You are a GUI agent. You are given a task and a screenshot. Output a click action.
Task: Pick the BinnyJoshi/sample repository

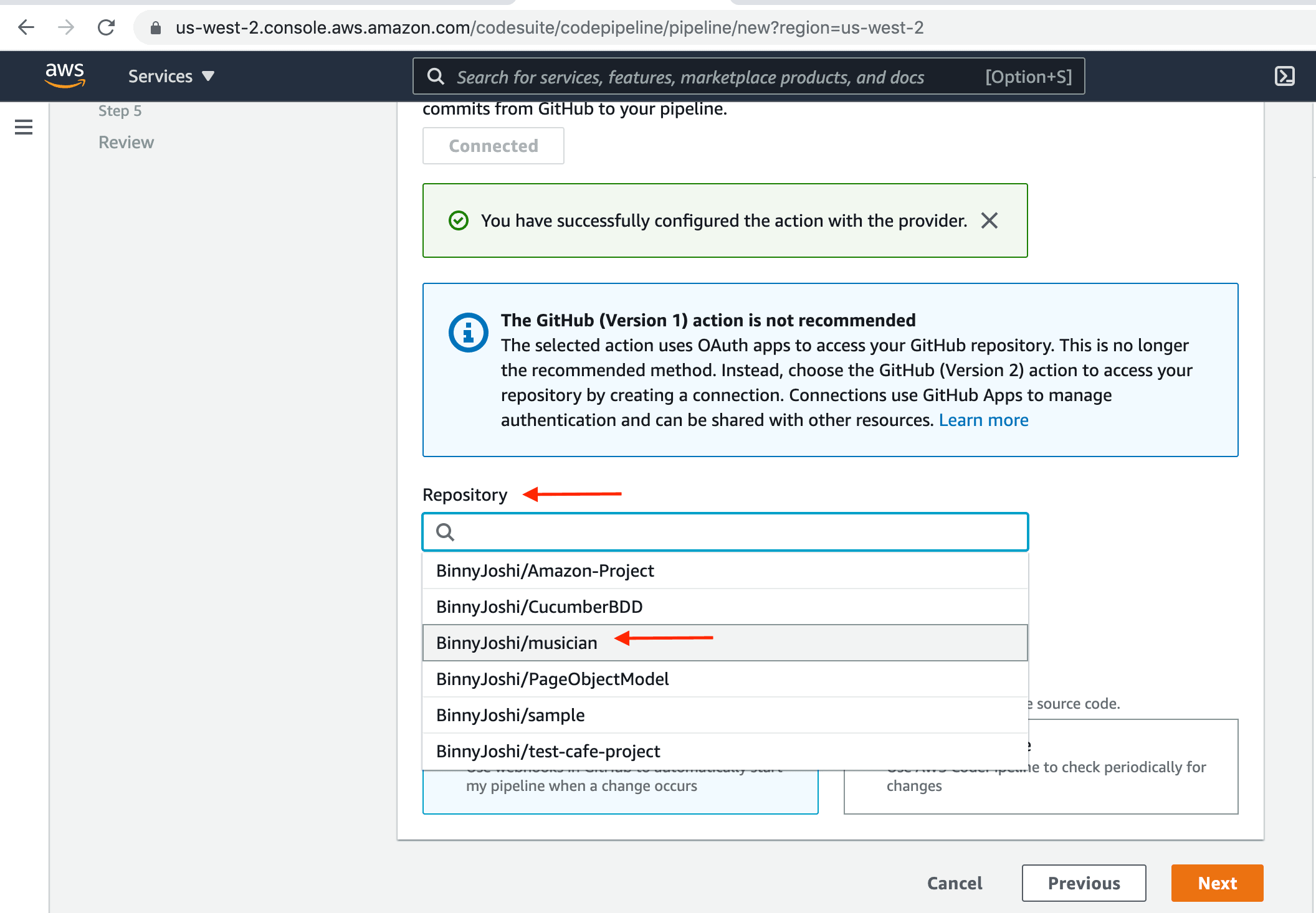point(725,715)
